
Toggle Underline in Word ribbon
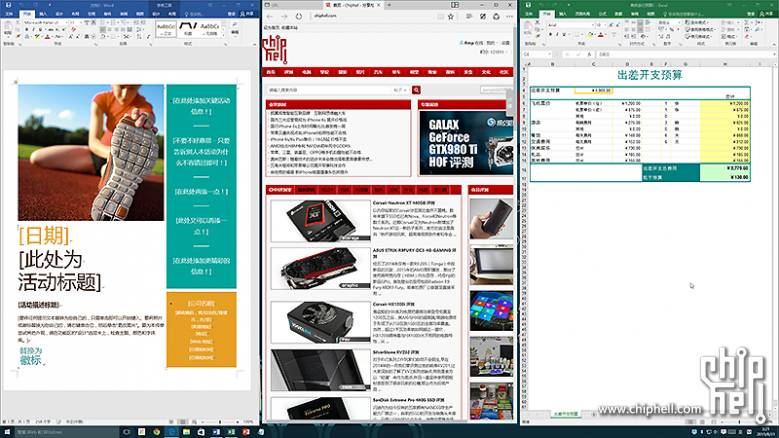tap(40, 30)
